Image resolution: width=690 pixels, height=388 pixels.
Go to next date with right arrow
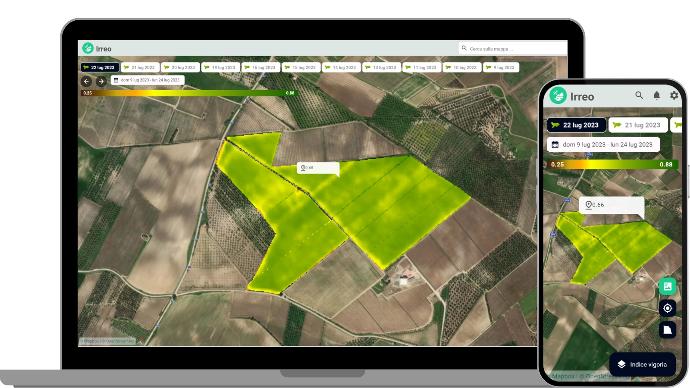101,81
